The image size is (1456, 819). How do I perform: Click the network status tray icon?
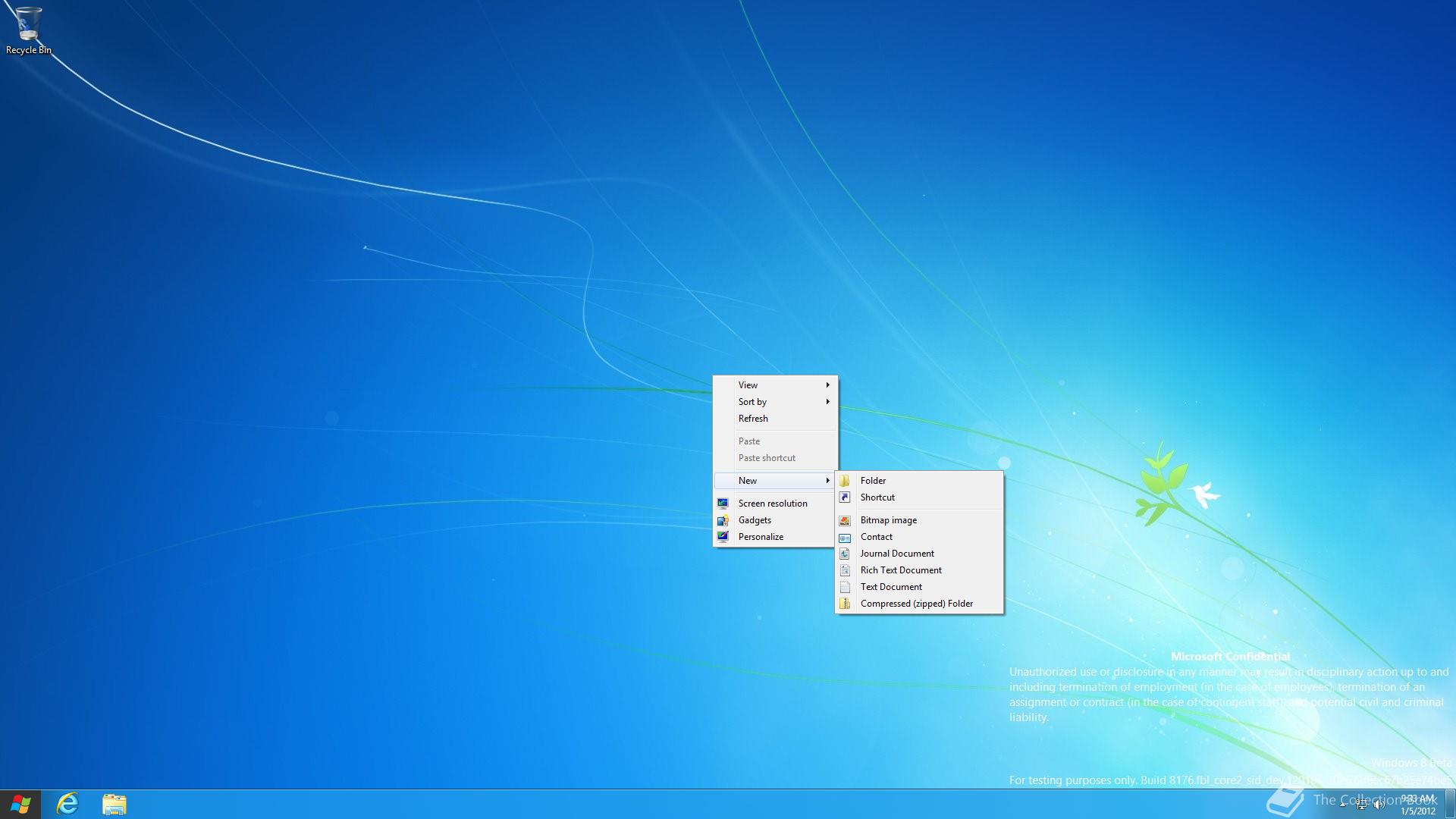point(1361,805)
